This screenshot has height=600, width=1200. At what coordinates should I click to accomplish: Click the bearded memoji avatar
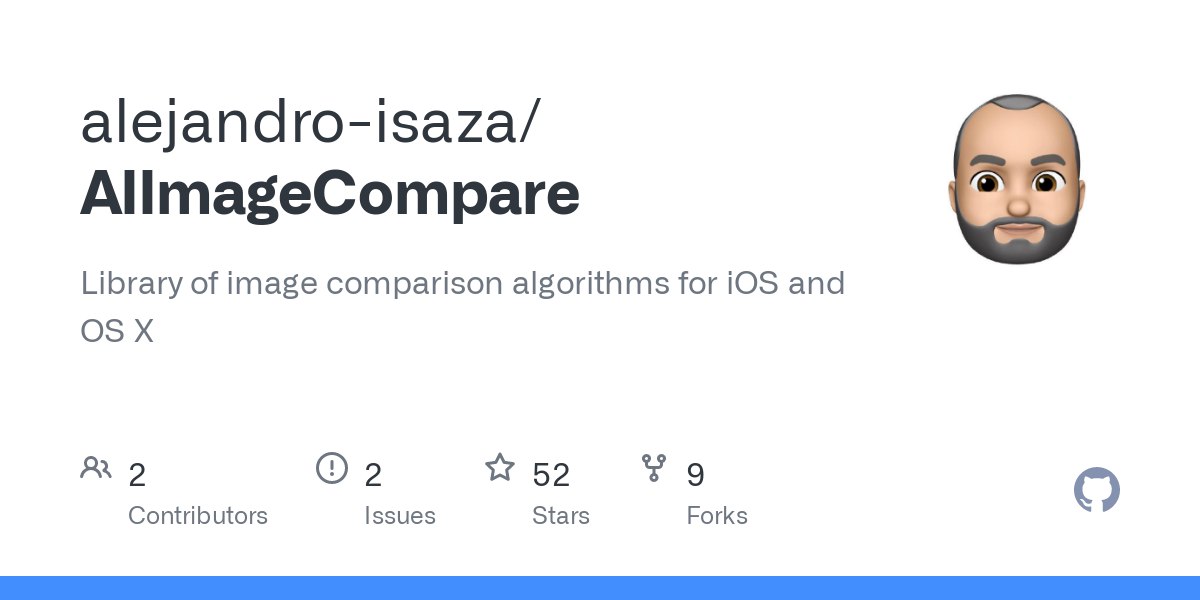point(1016,180)
